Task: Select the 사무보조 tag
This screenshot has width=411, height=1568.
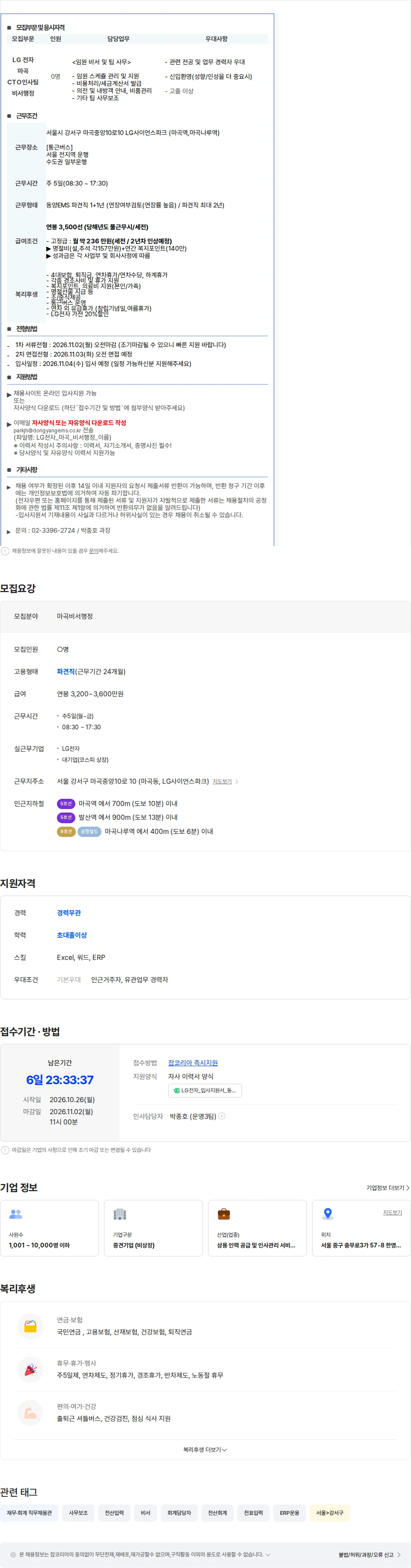Action: point(78,1513)
